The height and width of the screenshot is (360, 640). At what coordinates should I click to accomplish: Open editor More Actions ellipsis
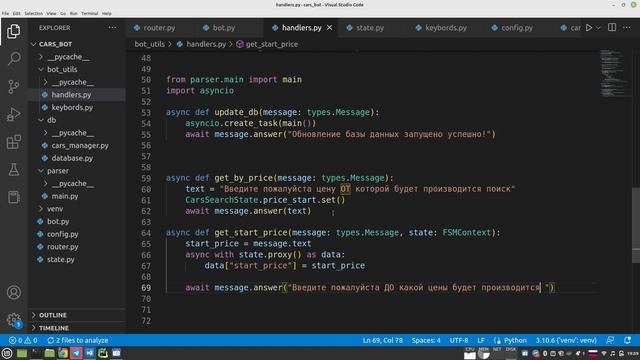(x=627, y=27)
